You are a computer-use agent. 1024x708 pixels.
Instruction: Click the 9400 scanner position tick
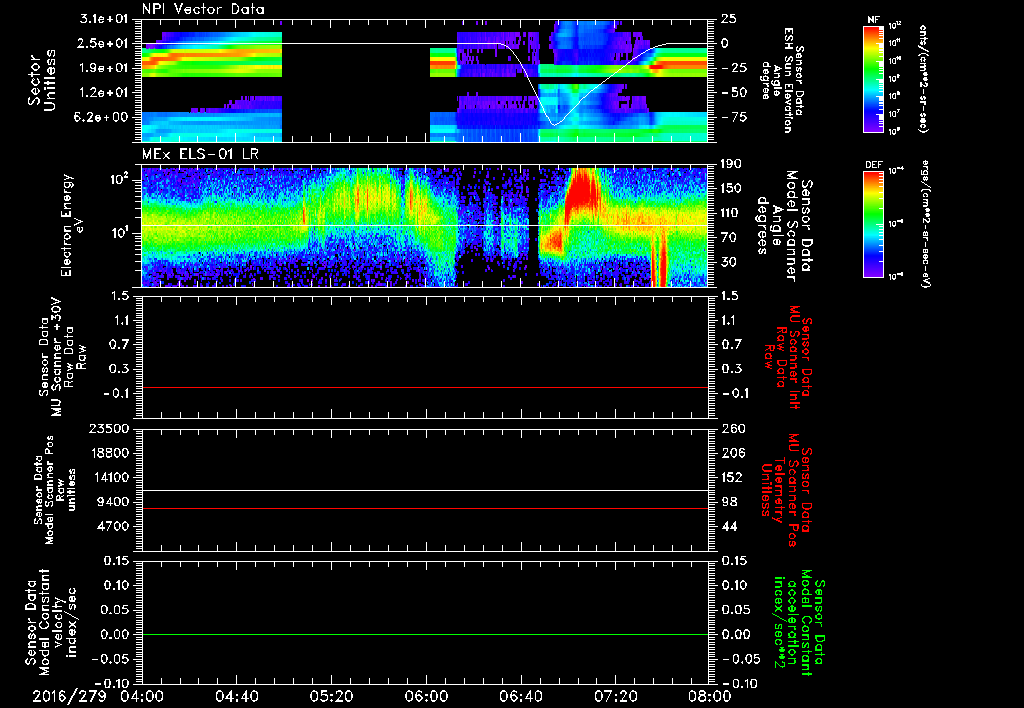(x=112, y=502)
